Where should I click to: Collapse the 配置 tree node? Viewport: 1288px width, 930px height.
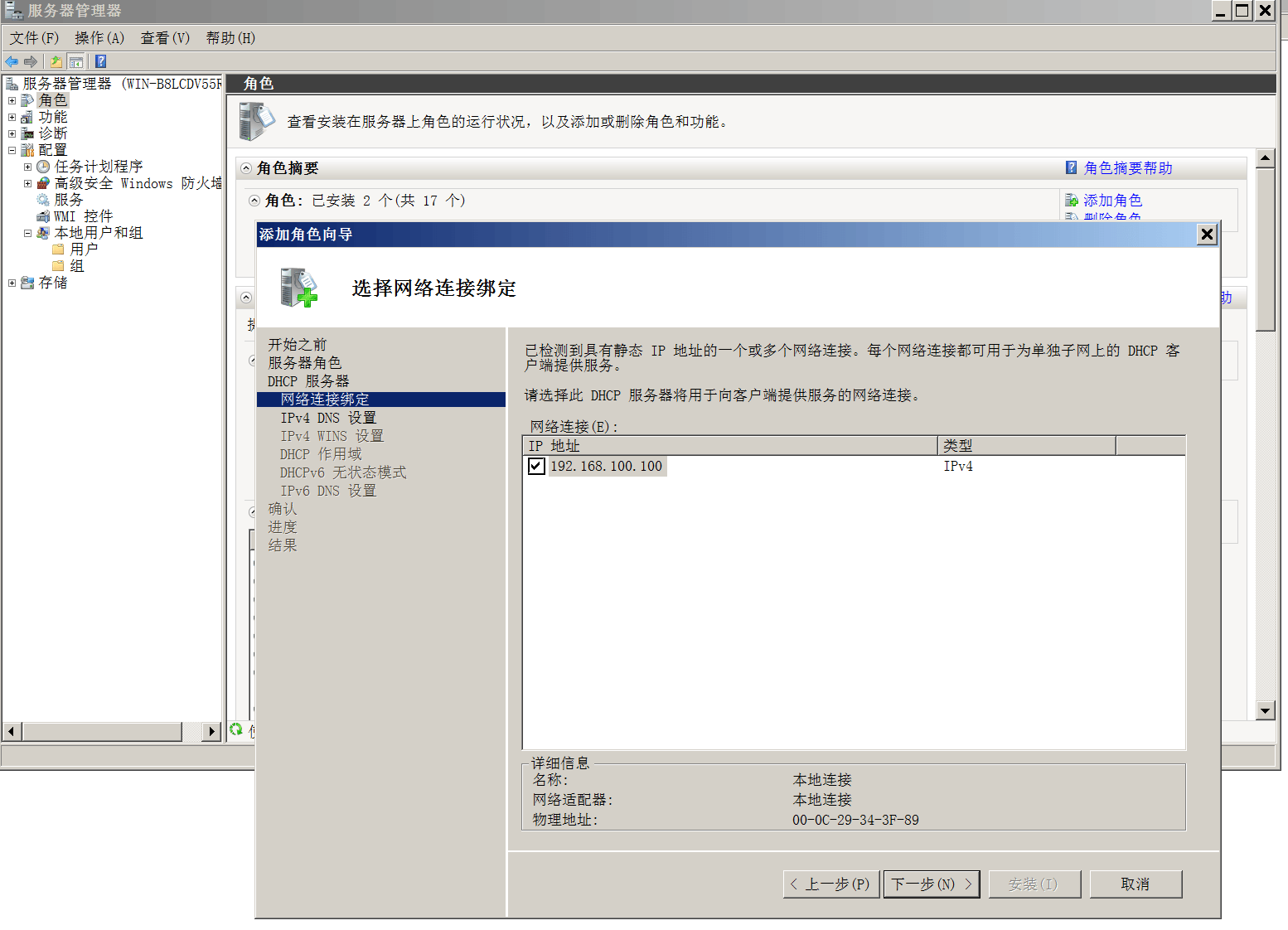[x=12, y=150]
